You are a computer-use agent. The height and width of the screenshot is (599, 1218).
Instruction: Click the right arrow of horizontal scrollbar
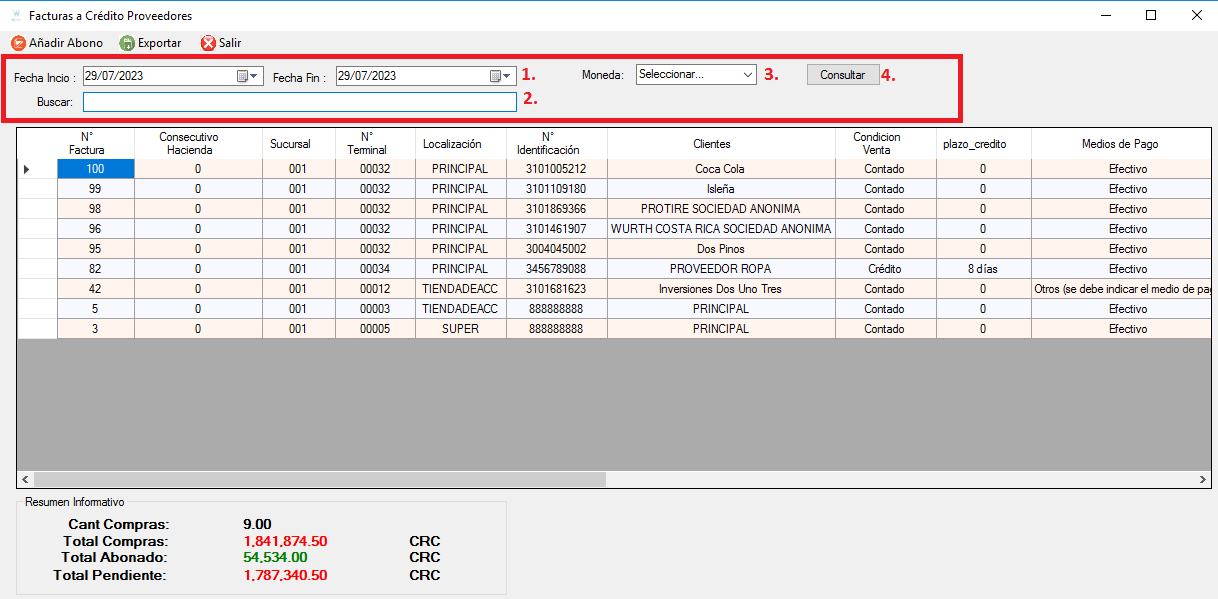point(1204,480)
